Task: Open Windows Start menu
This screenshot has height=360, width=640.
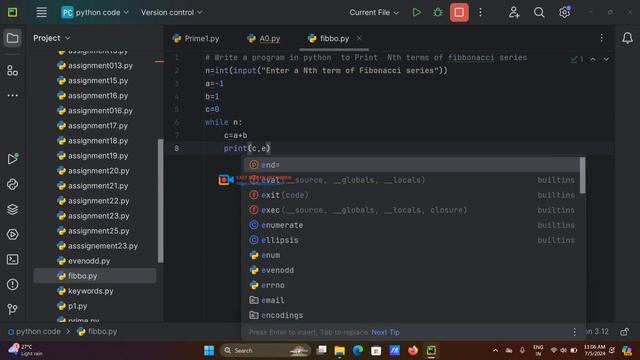Action: pyautogui.click(x=209, y=351)
